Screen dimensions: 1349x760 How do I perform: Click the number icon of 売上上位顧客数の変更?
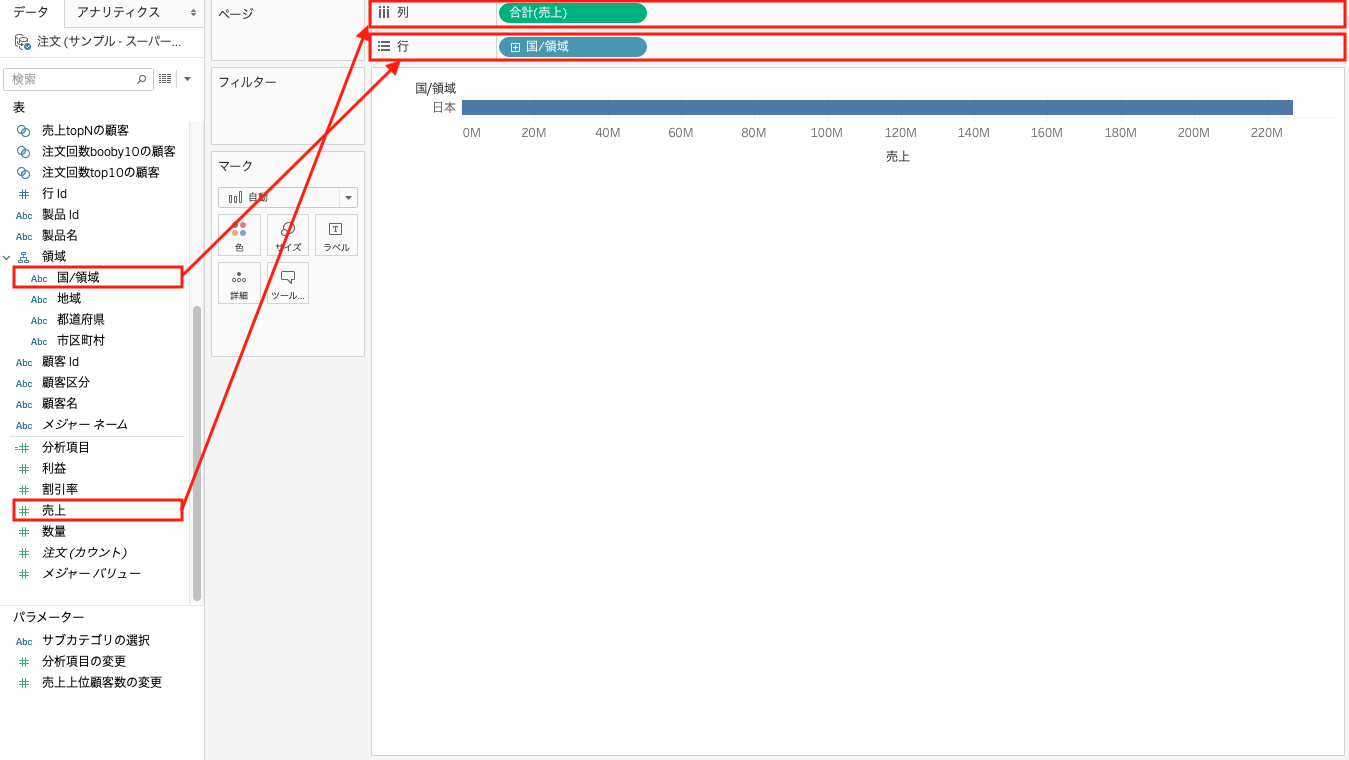(x=24, y=683)
